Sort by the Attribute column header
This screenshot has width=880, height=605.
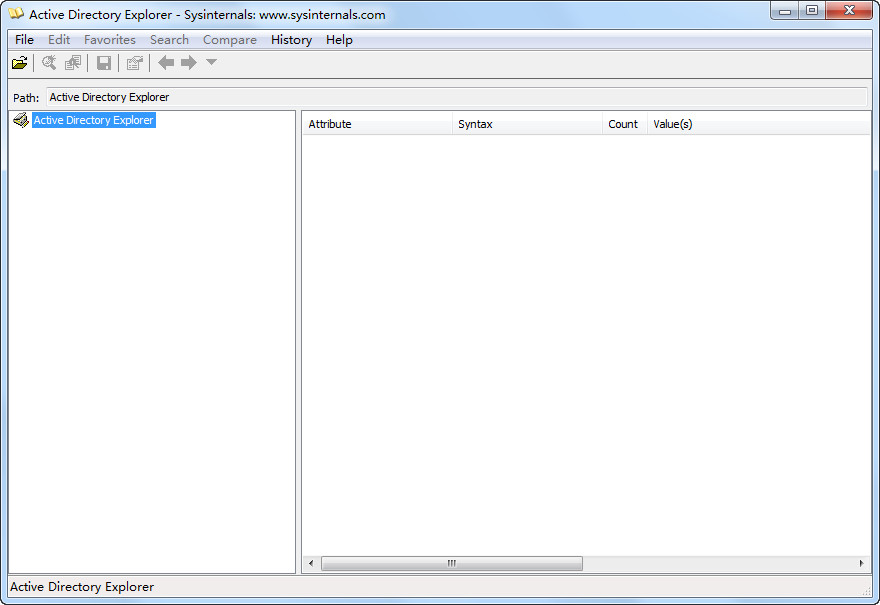pos(377,124)
